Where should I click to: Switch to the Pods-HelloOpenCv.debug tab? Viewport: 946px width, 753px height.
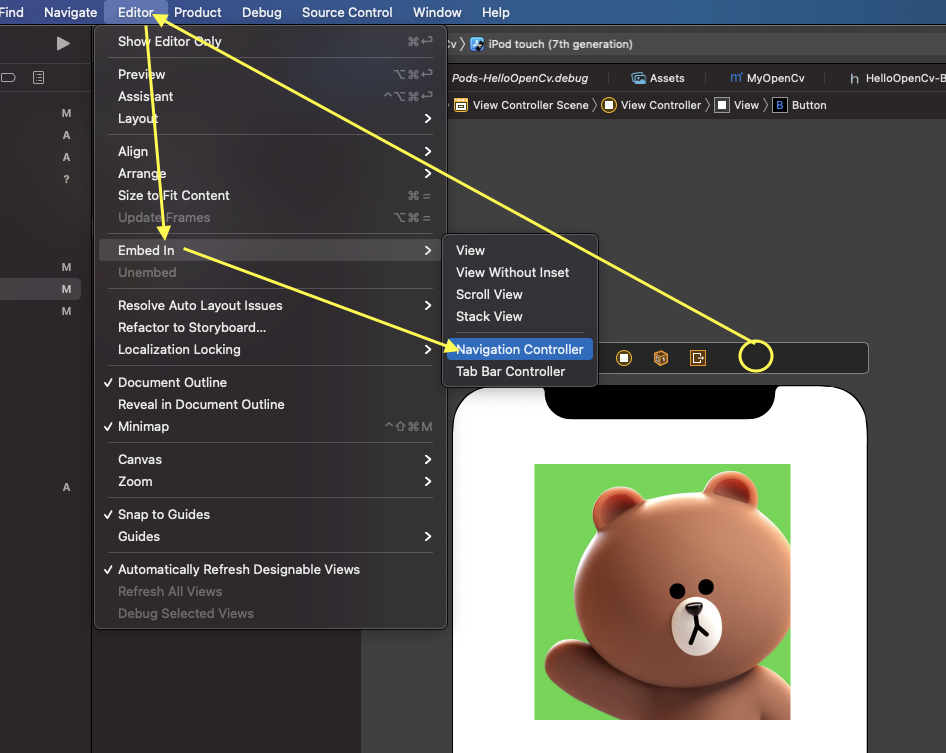[519, 78]
